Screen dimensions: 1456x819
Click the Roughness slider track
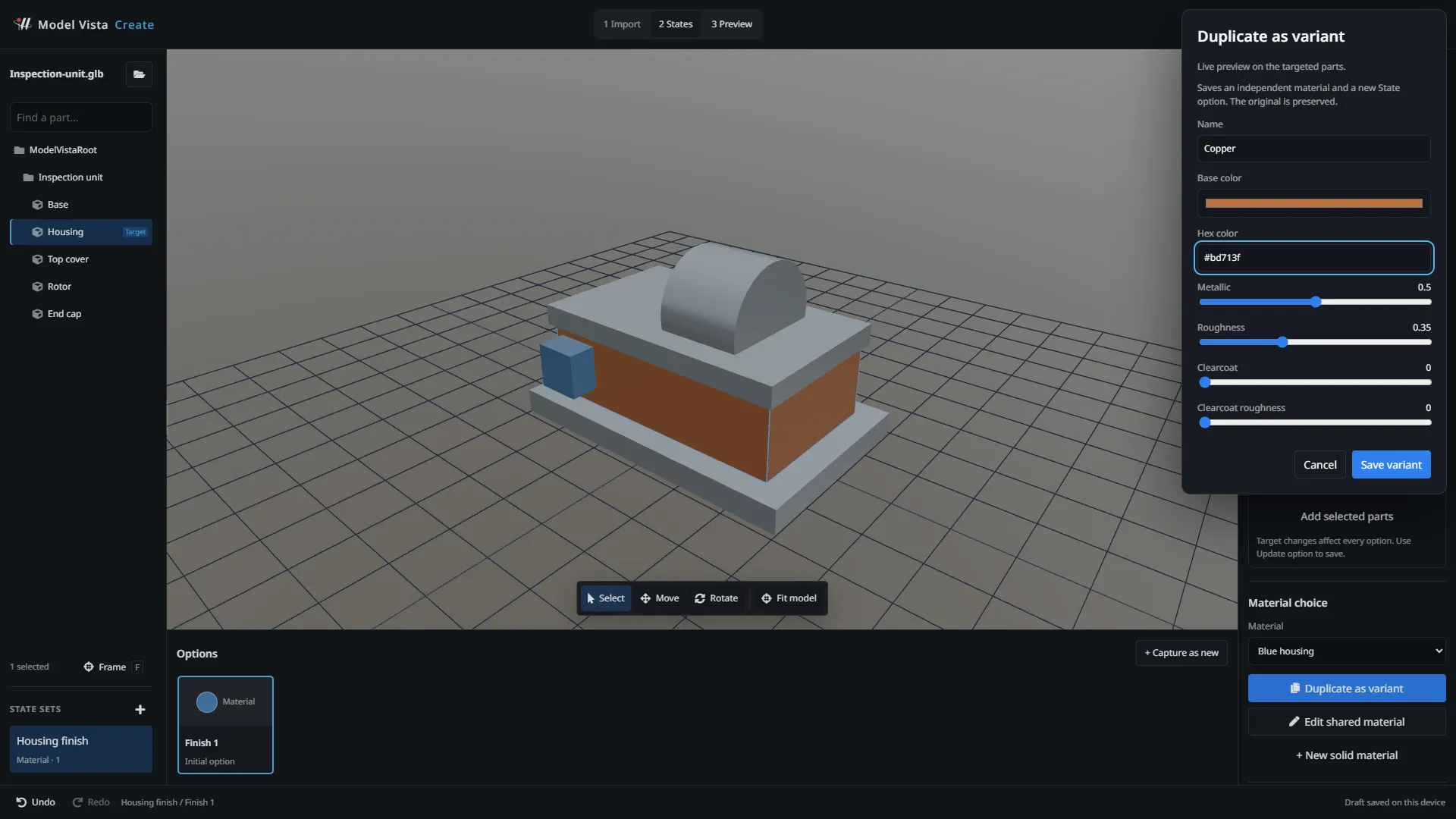point(1315,342)
